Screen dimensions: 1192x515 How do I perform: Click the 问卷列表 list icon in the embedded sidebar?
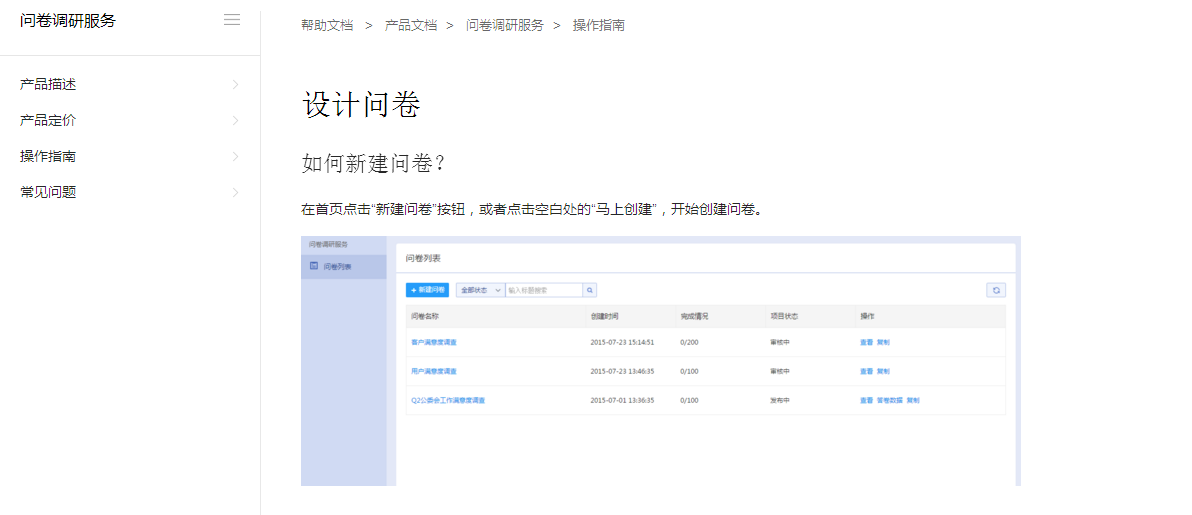[x=314, y=266]
